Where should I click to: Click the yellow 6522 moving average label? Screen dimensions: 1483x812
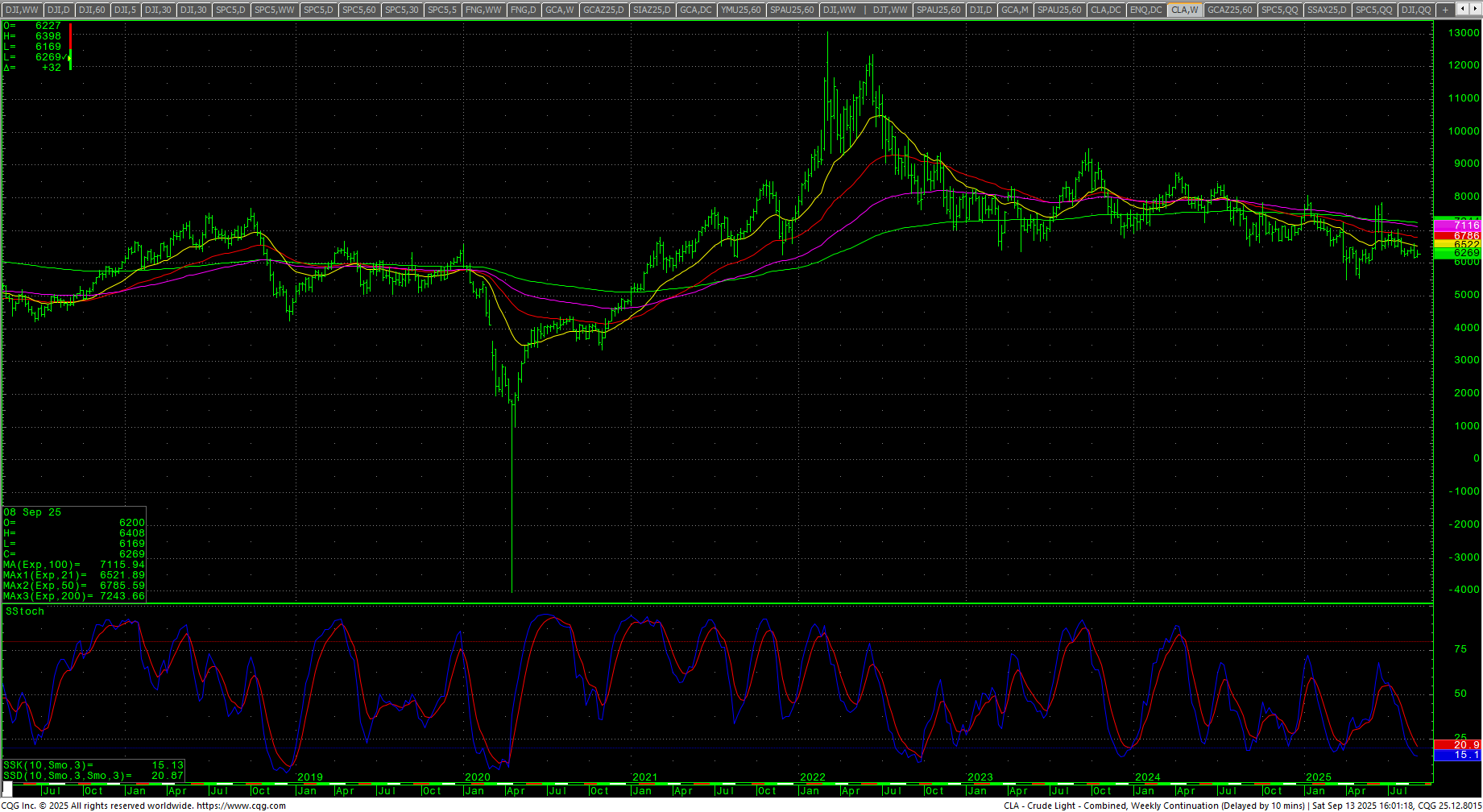pos(1457,244)
